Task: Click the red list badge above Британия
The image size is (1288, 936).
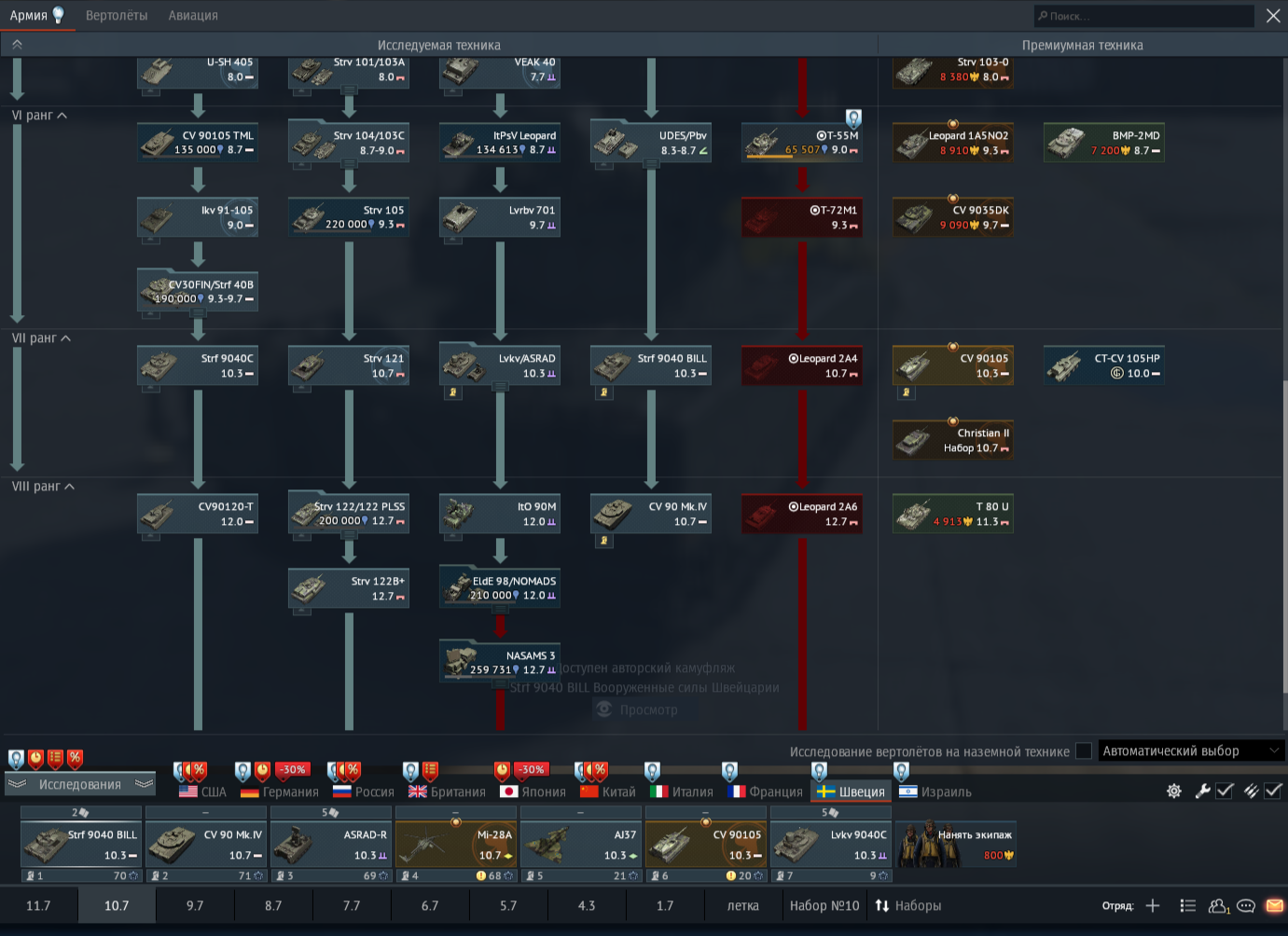Action: [430, 771]
